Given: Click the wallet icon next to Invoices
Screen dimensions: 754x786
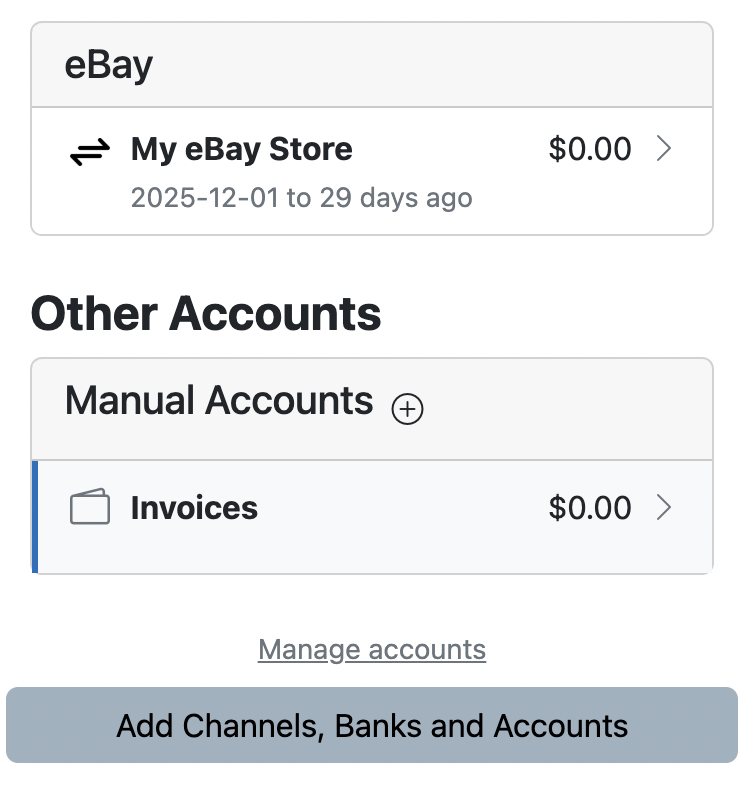Looking at the screenshot, I should pyautogui.click(x=90, y=506).
